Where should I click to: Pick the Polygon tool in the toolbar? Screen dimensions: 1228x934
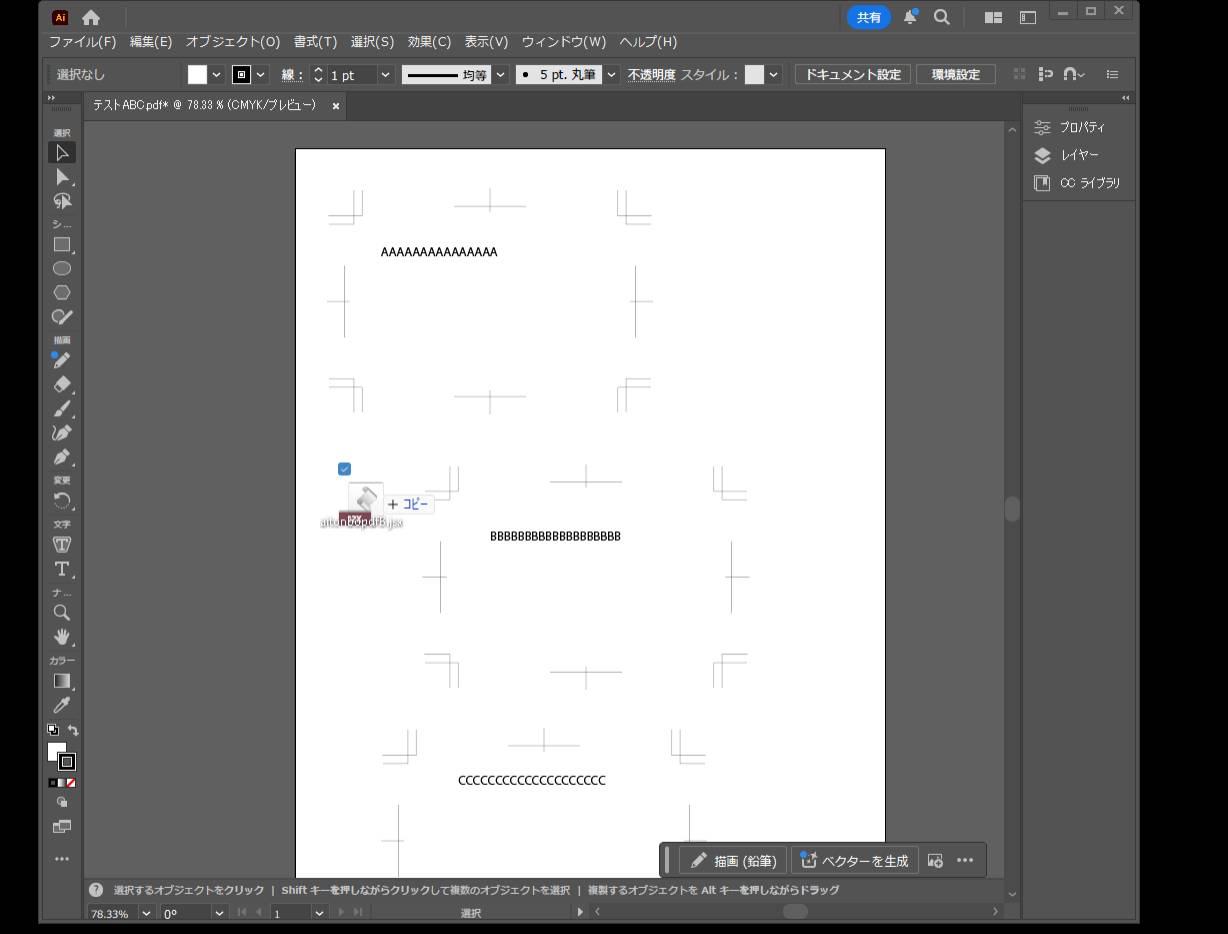coord(62,293)
